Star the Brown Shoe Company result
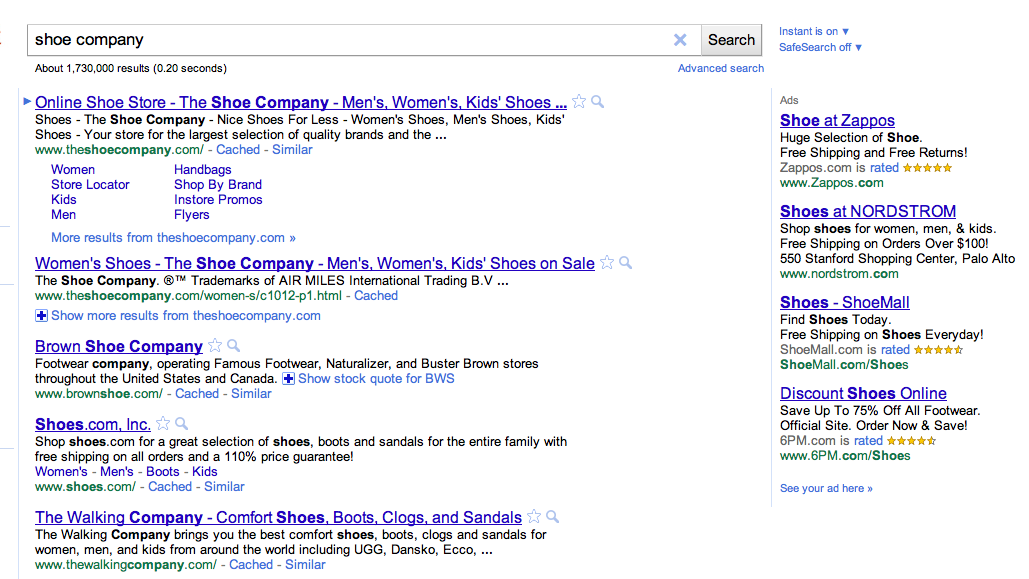Viewport: 1029px width, 579px height. click(215, 345)
